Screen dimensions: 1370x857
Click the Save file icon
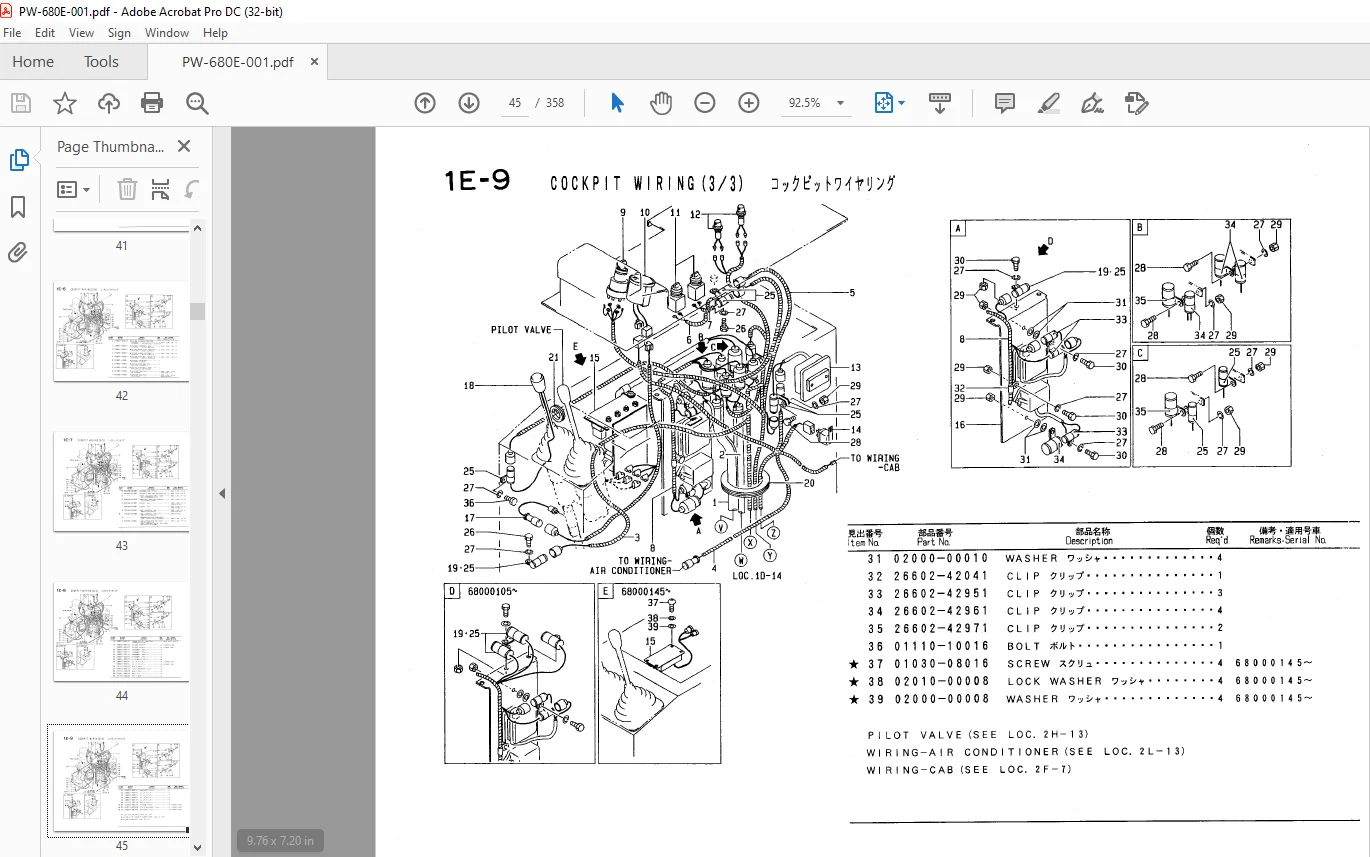21,103
